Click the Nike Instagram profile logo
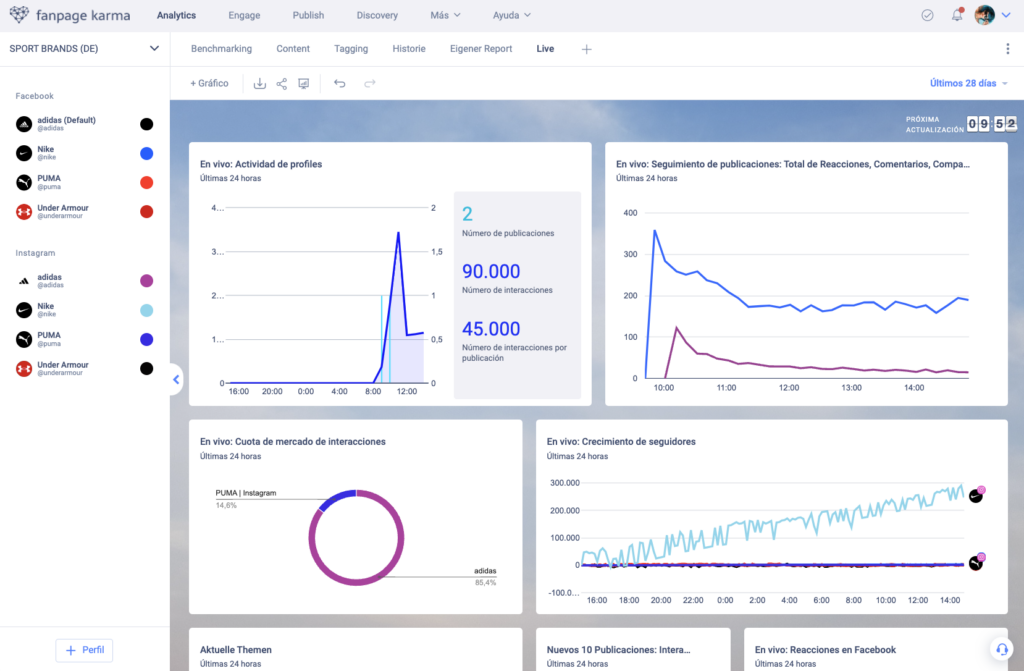Screen dimensions: 1024x671 [x=24, y=310]
